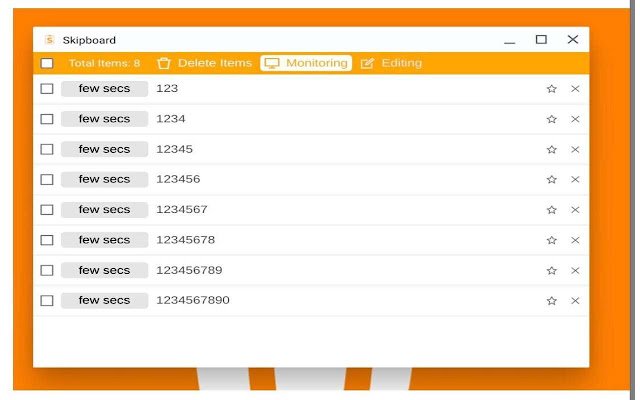Switch to Editing mode
The width and height of the screenshot is (640, 400).
coord(391,63)
